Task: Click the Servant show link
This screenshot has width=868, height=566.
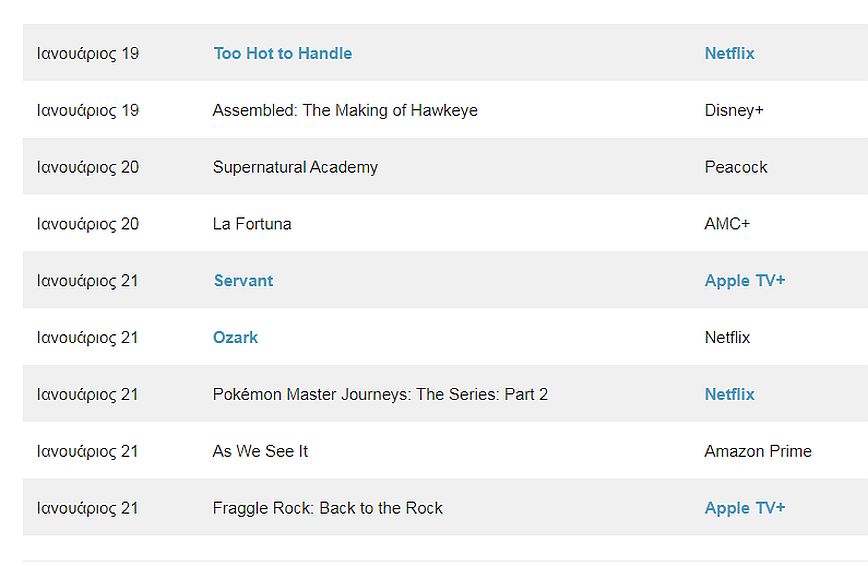Action: pyautogui.click(x=243, y=281)
